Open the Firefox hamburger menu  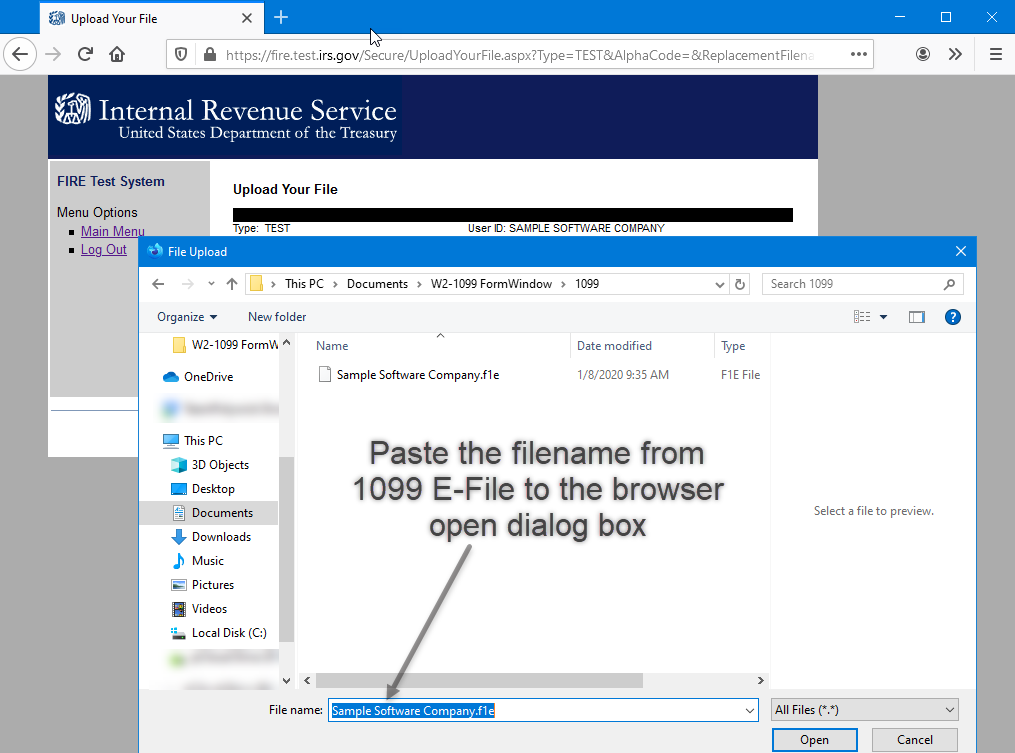(x=995, y=54)
